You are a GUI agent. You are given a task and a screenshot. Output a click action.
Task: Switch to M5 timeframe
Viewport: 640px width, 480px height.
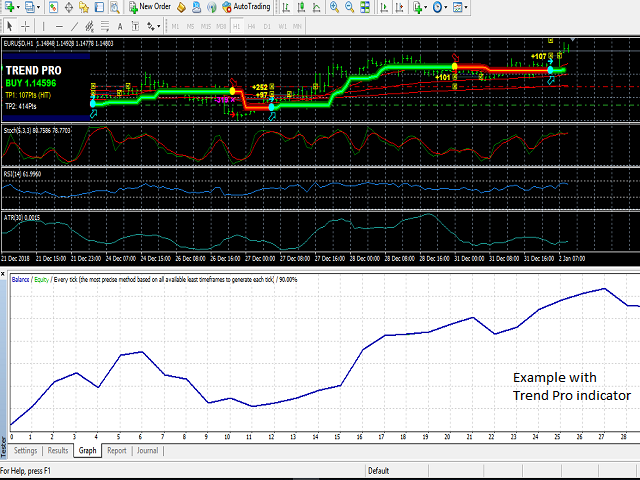click(x=190, y=27)
